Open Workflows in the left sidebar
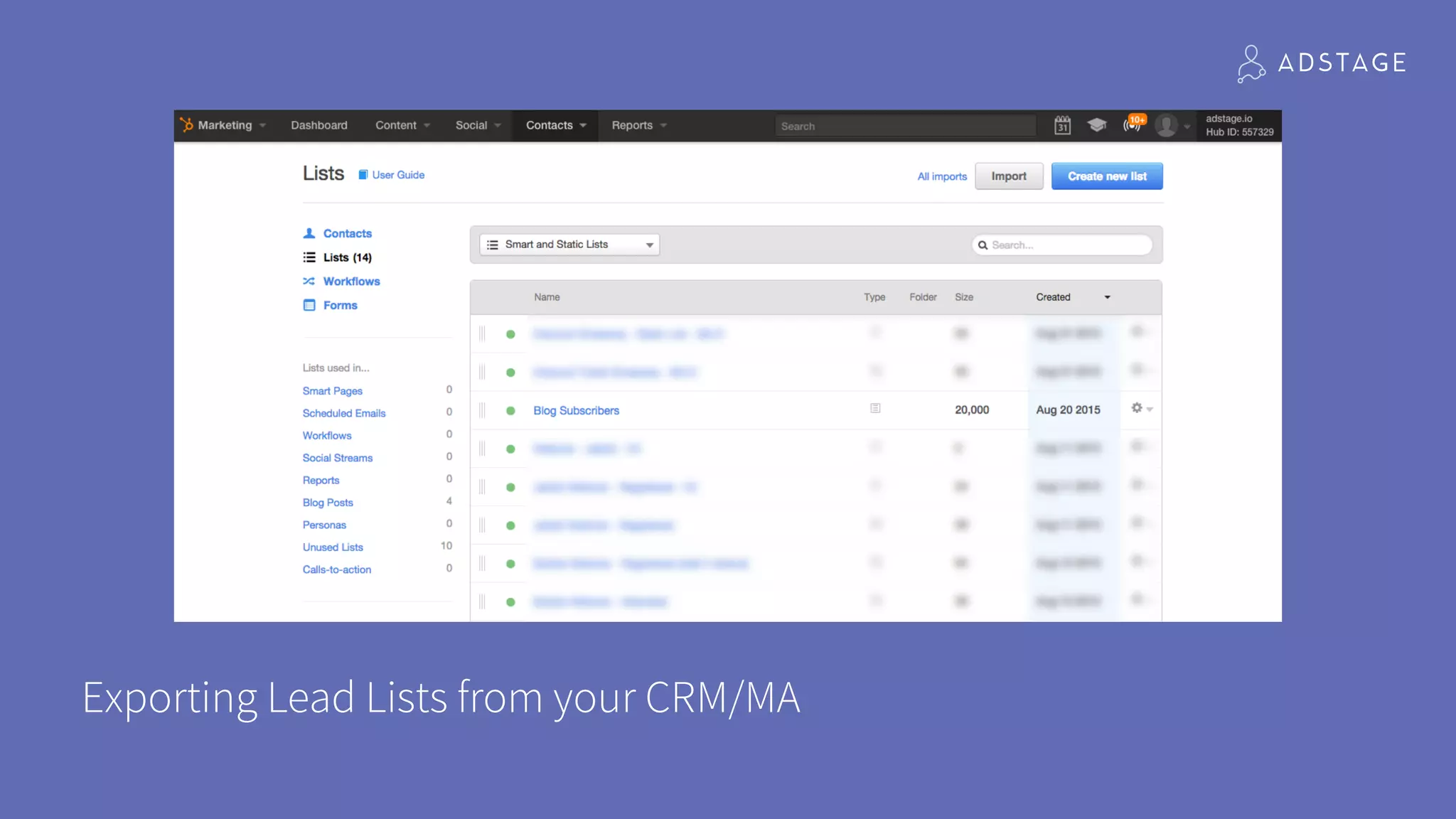Image resolution: width=1456 pixels, height=819 pixels. (x=351, y=282)
